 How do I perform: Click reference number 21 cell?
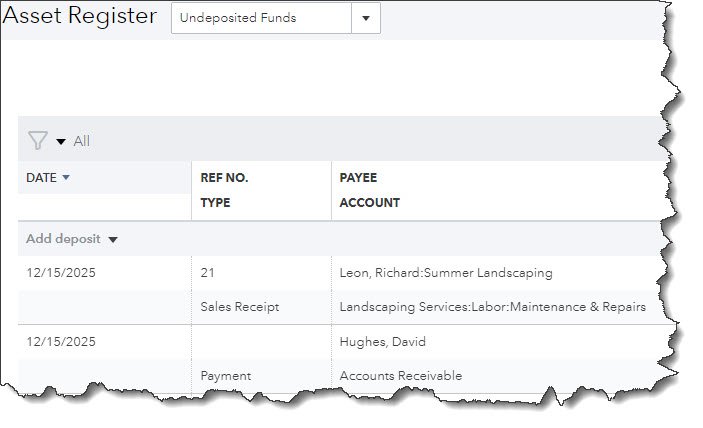207,273
